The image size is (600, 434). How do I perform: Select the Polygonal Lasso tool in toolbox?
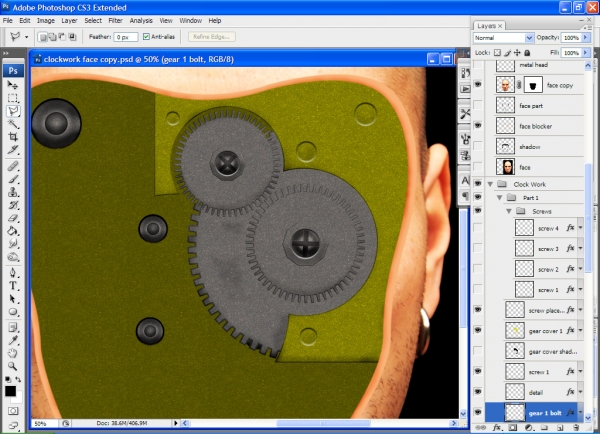[x=13, y=111]
